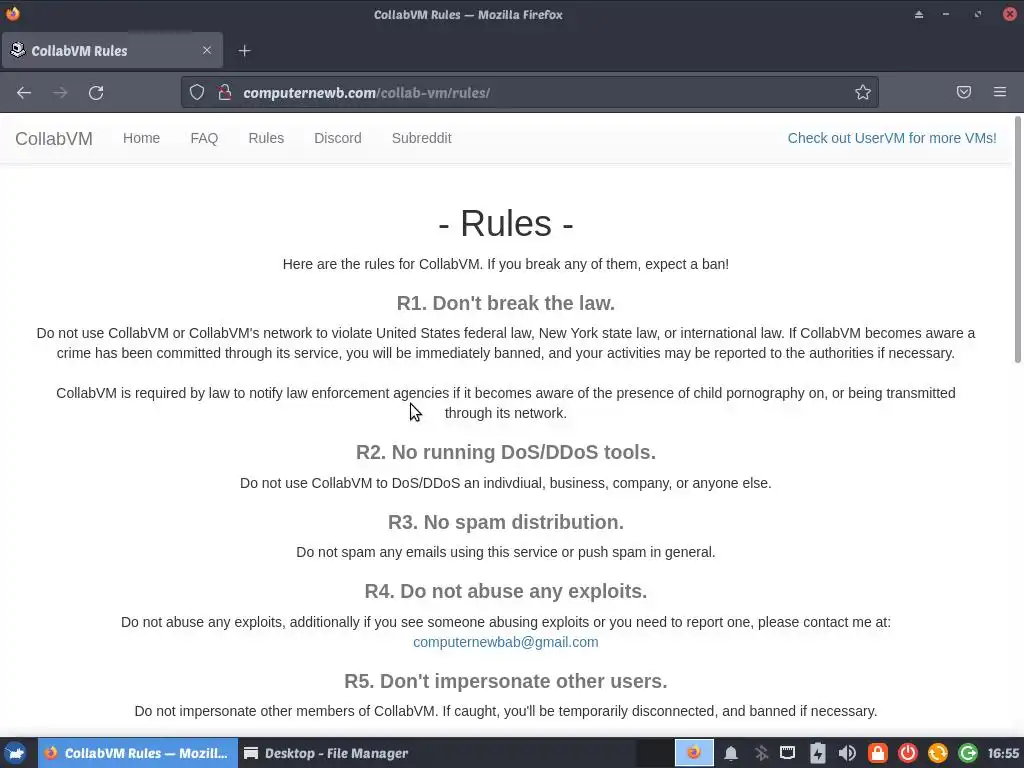This screenshot has height=768, width=1024.
Task: Open the CollabVM brand link
Action: click(54, 138)
